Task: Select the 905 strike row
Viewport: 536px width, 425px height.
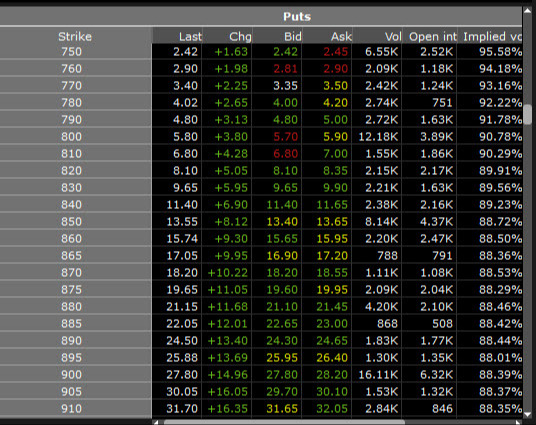Action: (x=261, y=391)
